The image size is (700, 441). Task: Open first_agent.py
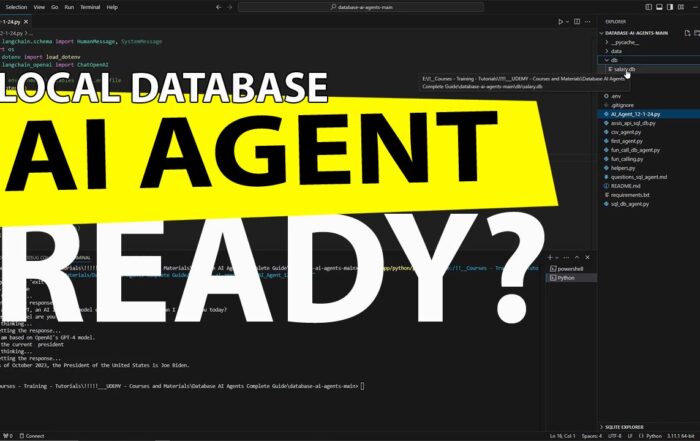click(x=626, y=141)
